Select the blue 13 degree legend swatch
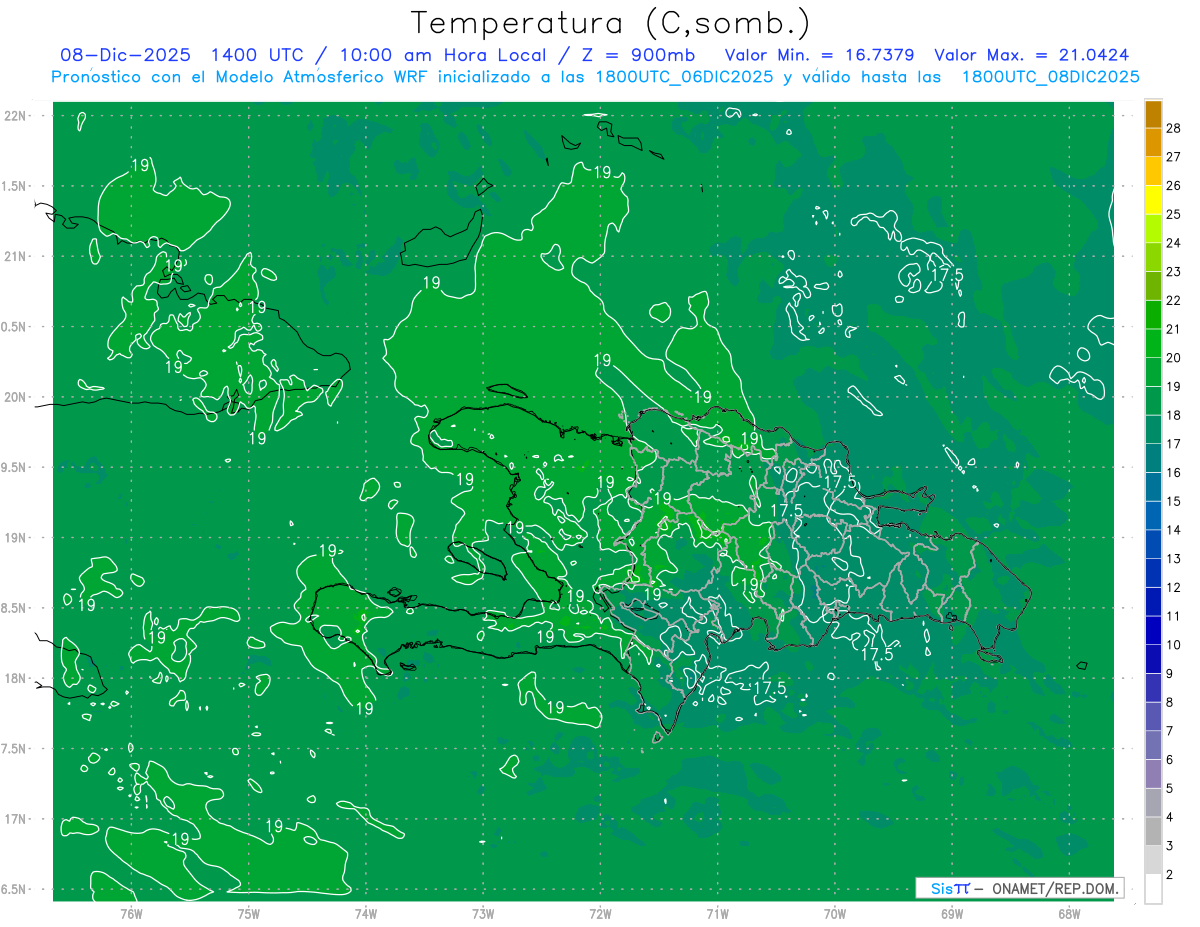The height and width of the screenshot is (927, 1200). (x=1153, y=545)
